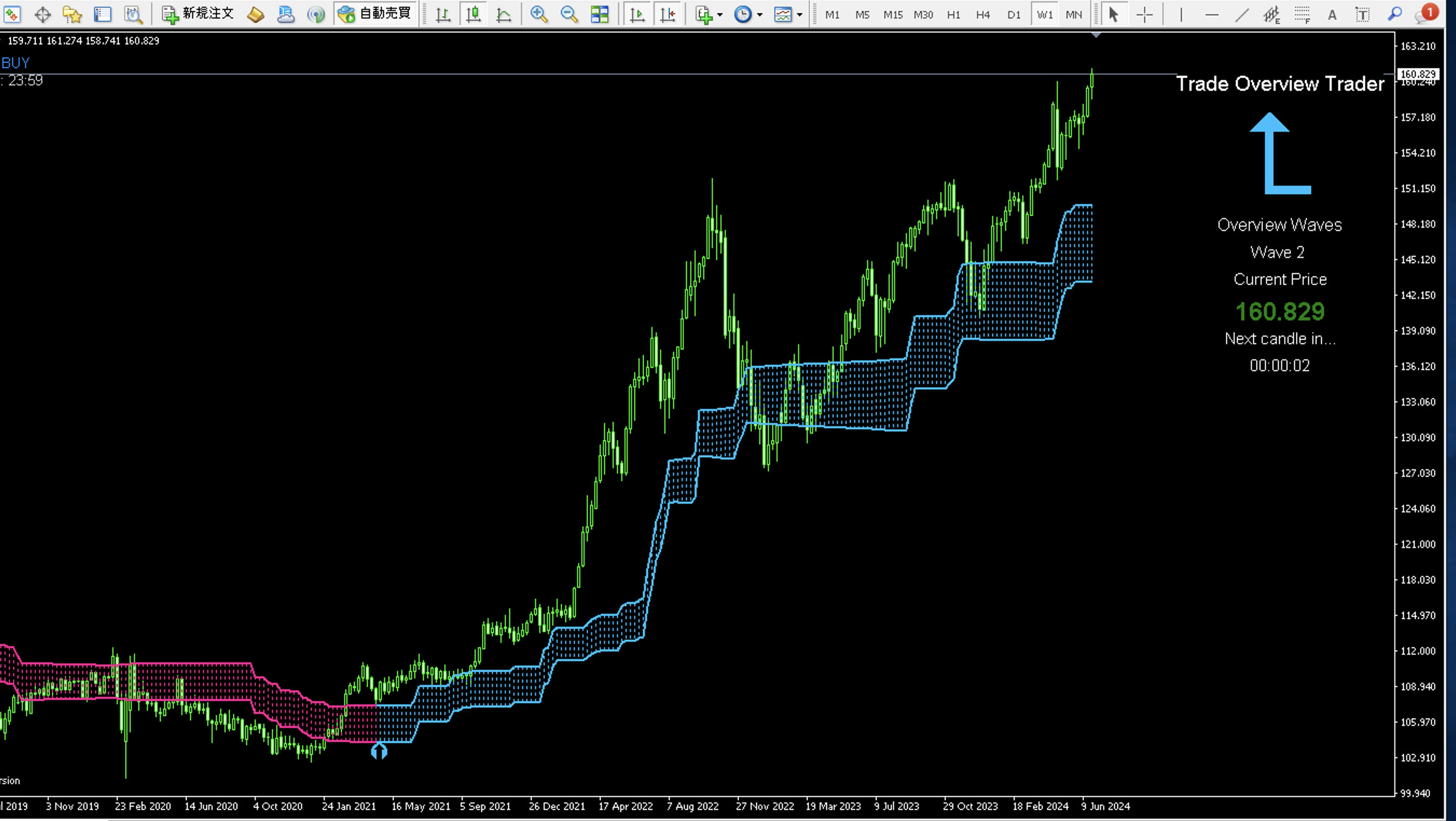Screen dimensions: 1456x821
Task: Zoom in on the chart
Action: click(x=539, y=14)
